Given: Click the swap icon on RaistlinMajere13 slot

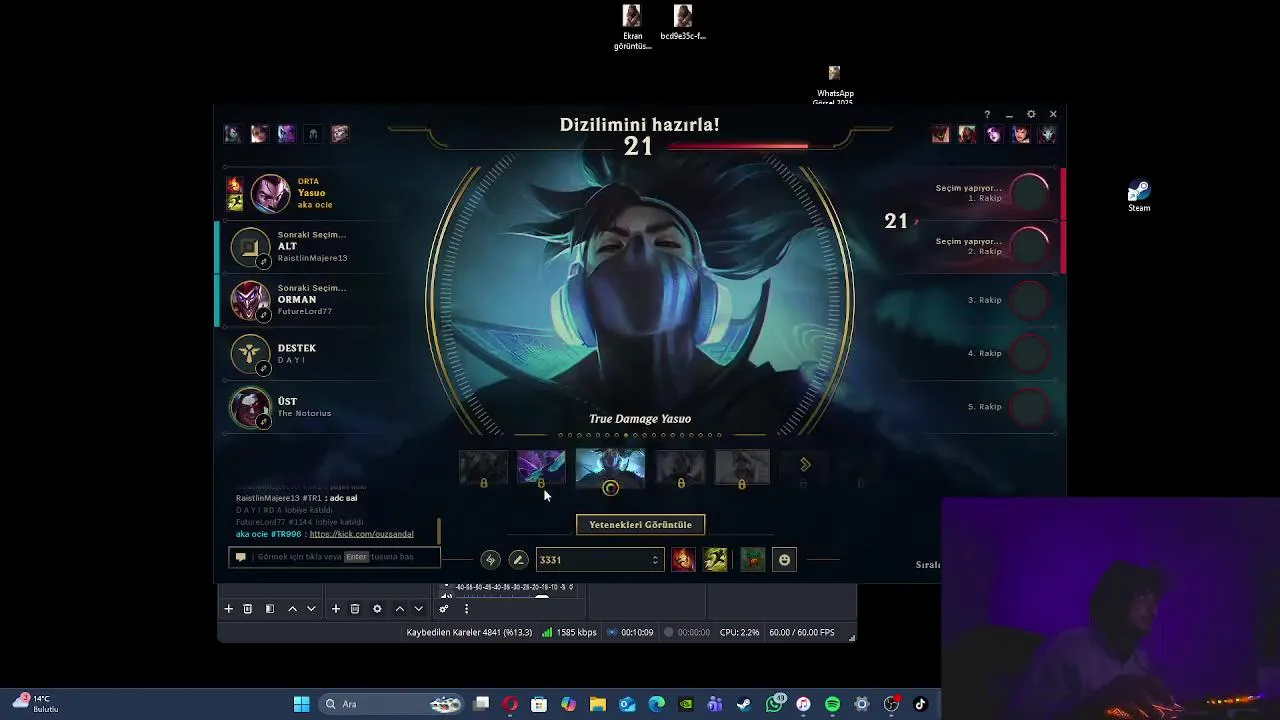Looking at the screenshot, I should click(x=263, y=262).
